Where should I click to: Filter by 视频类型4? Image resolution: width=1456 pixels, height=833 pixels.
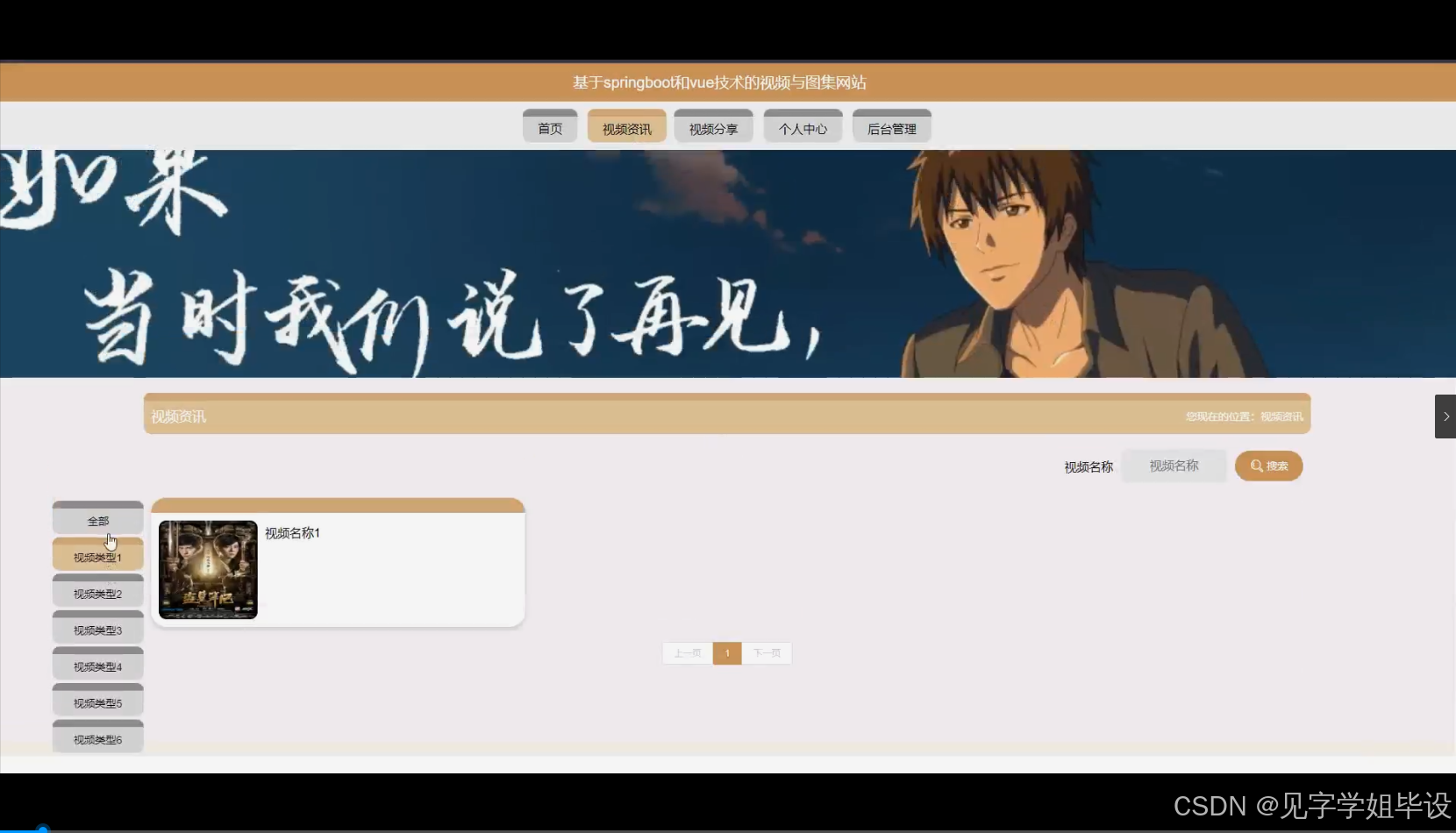pyautogui.click(x=98, y=665)
